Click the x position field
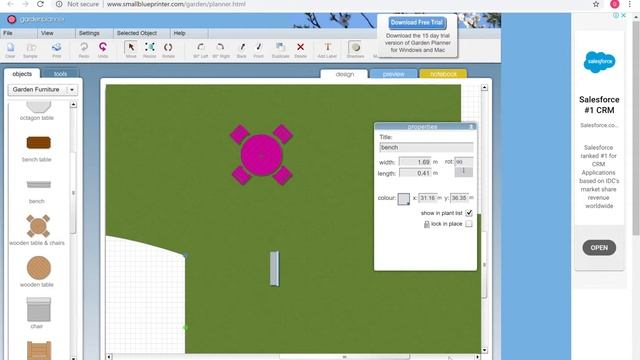Viewport: 640px width, 360px height. coord(427,198)
